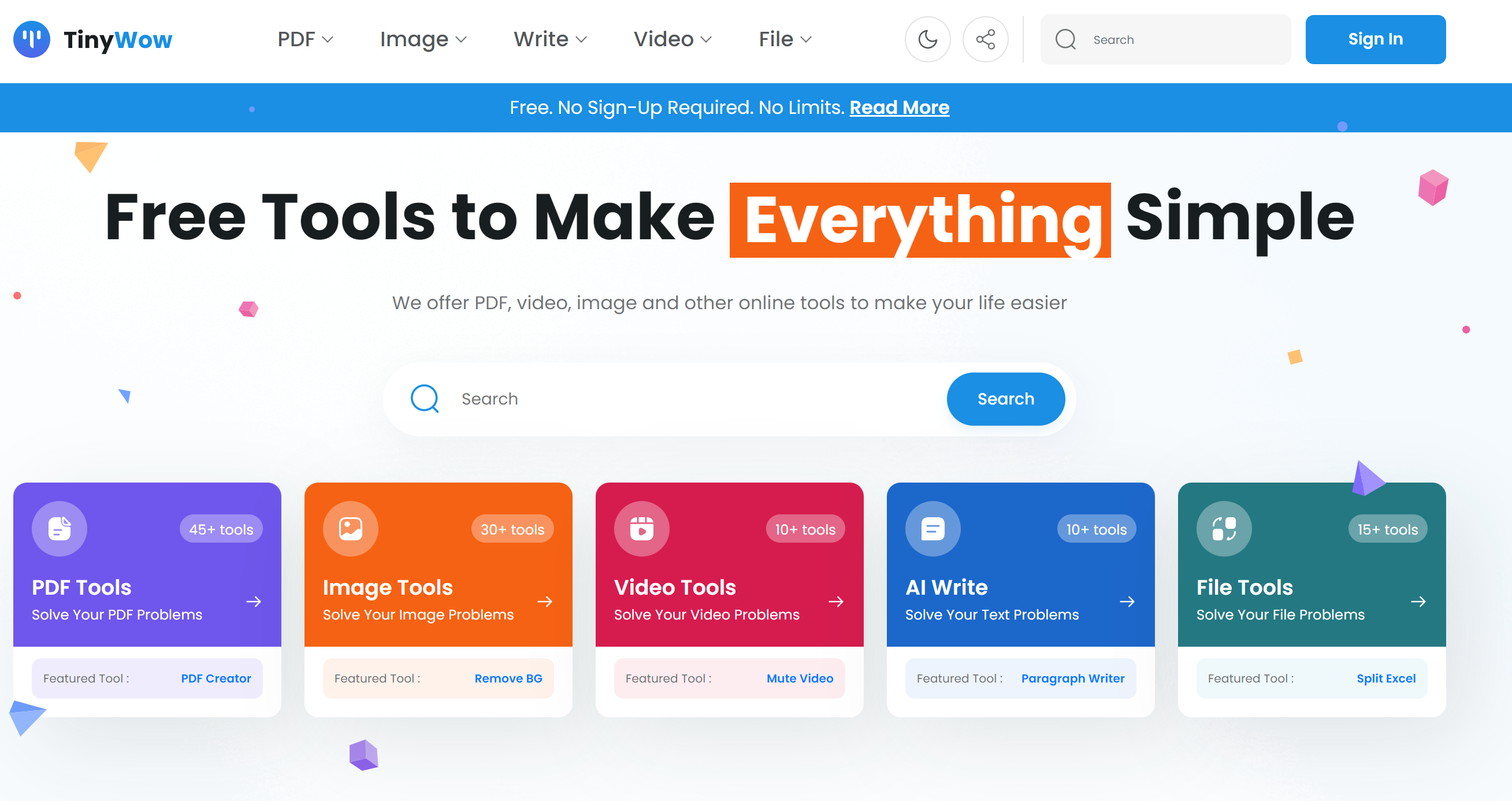Open the Video dropdown menu
The image size is (1512, 801).
point(672,39)
